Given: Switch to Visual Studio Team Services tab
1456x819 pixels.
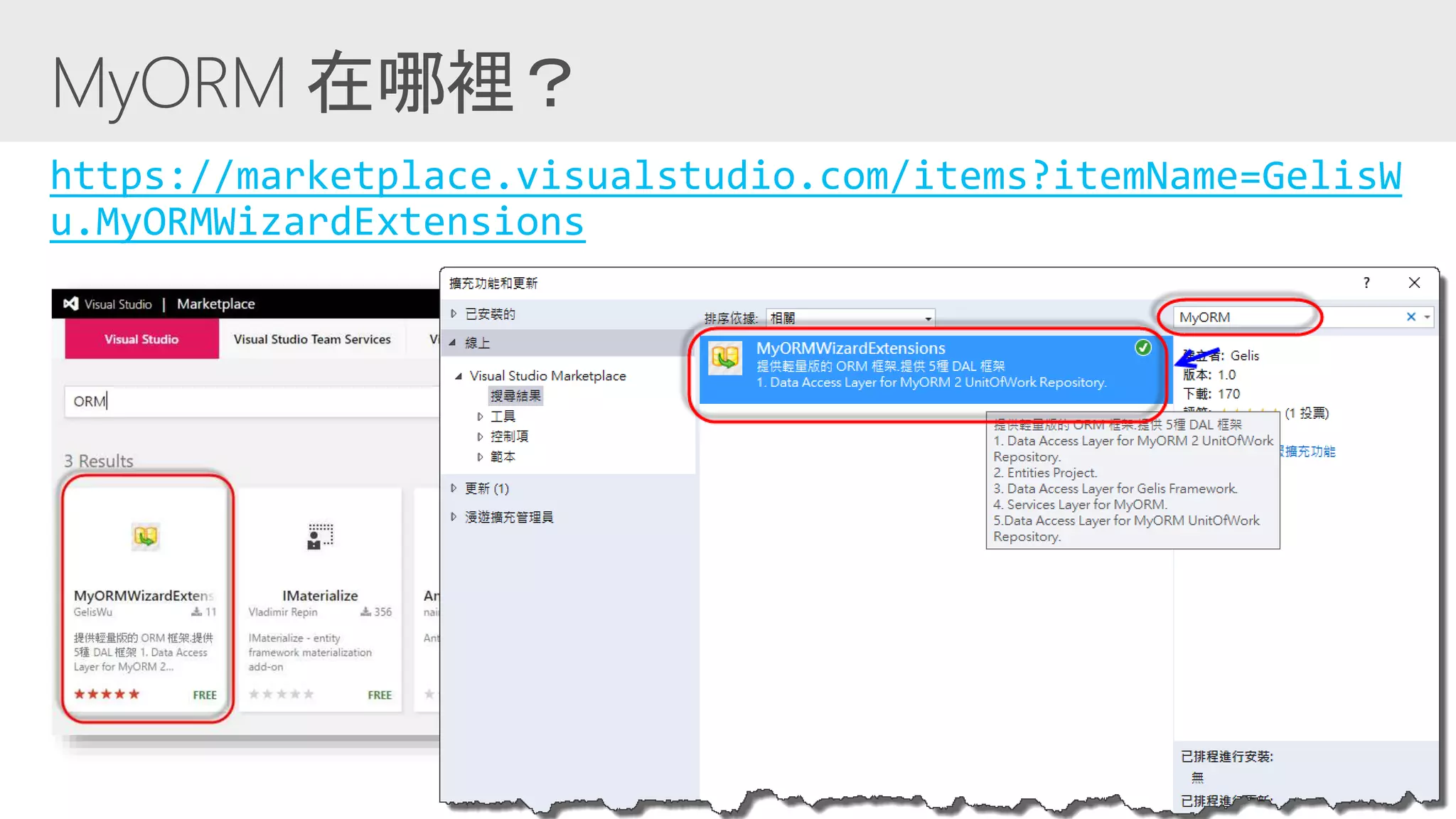Looking at the screenshot, I should pos(312,339).
